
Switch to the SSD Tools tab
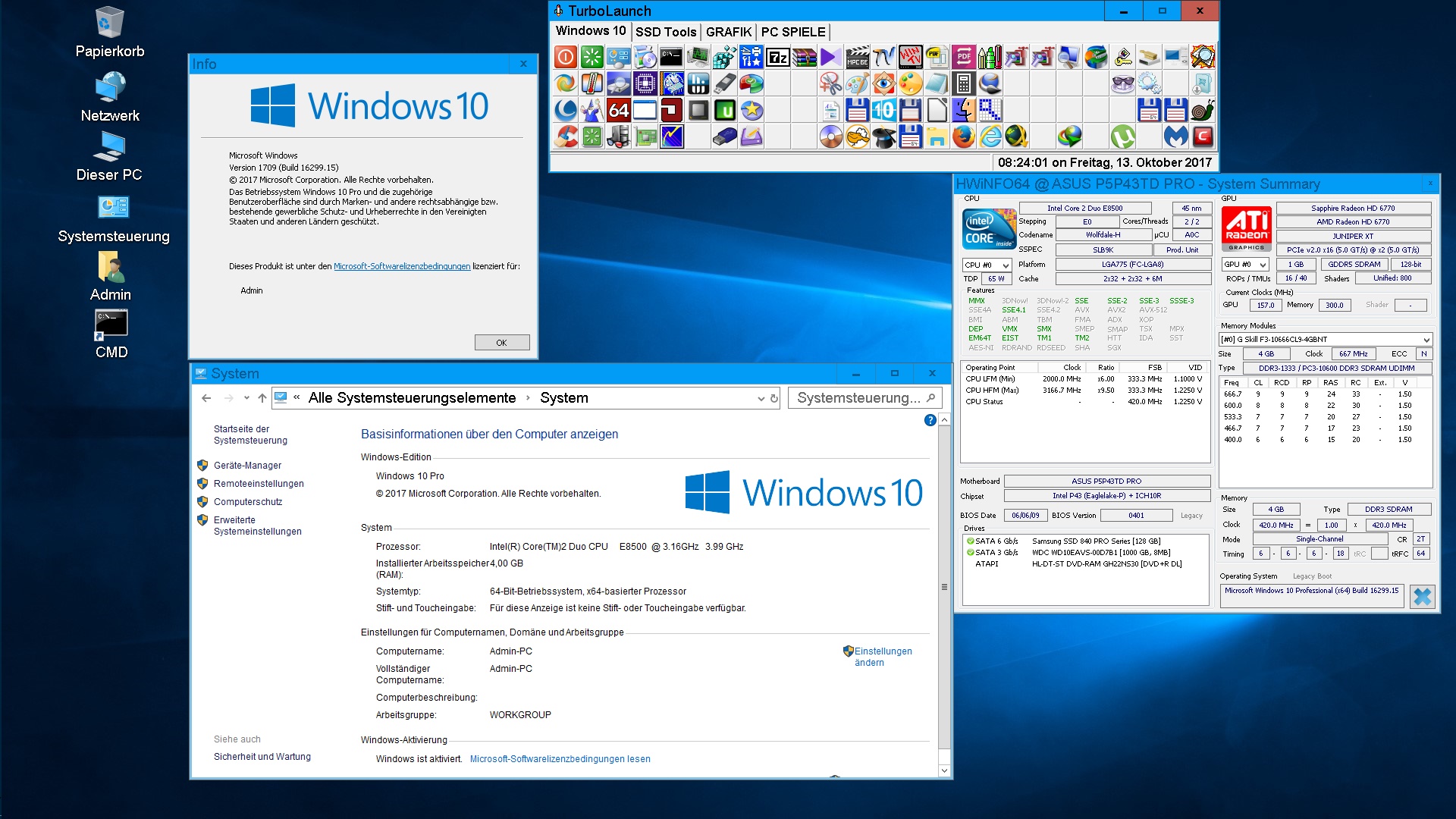[x=666, y=32]
